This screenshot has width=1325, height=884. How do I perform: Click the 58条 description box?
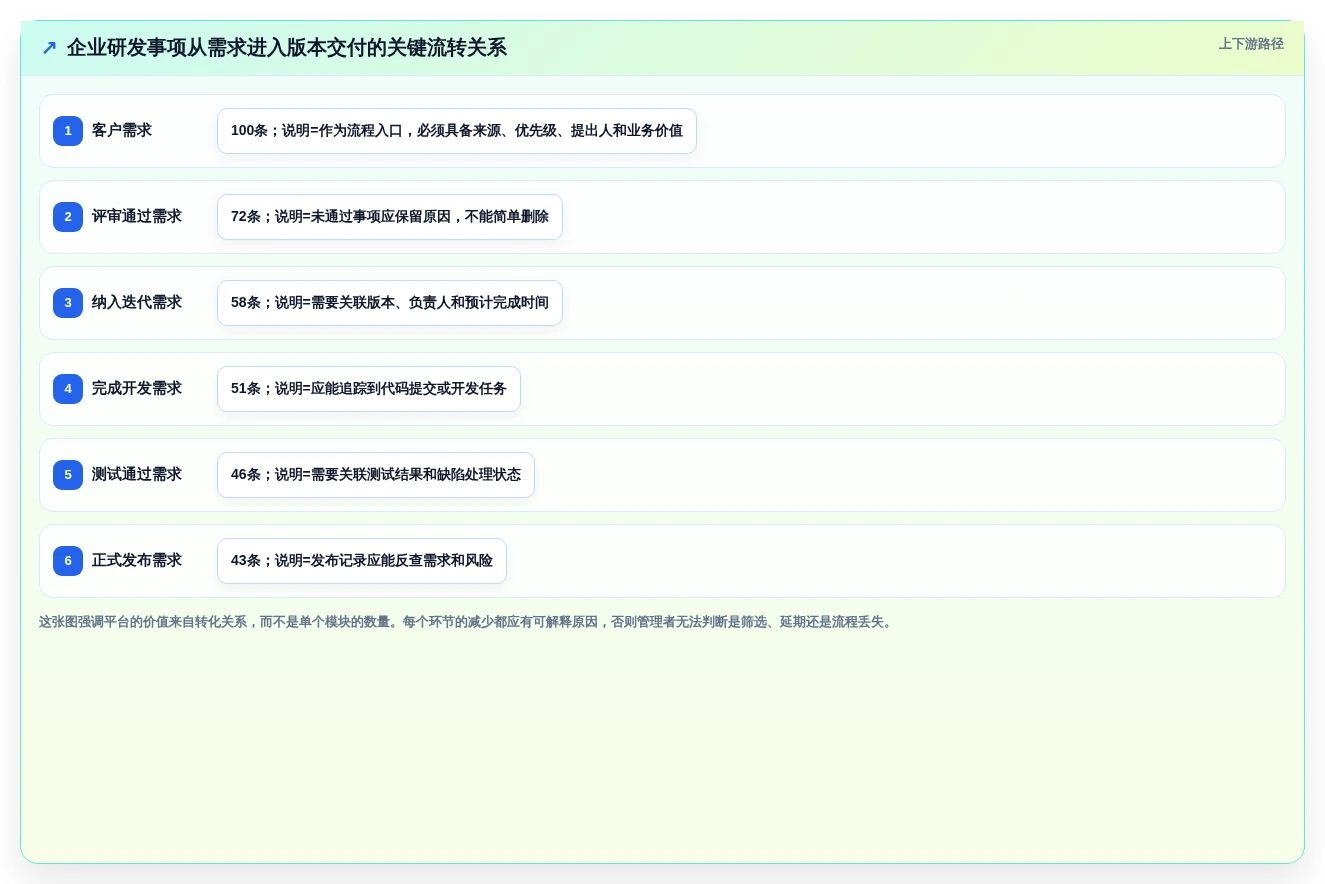(x=390, y=303)
